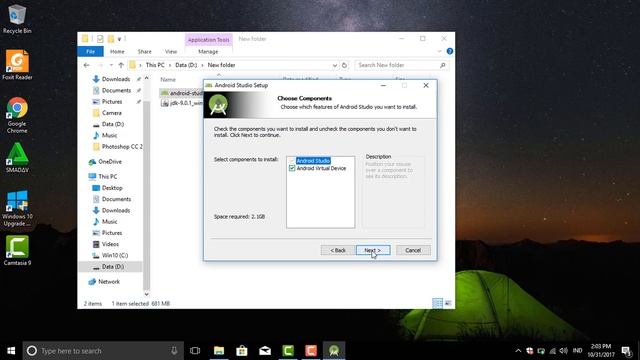
Task: Open the File tab in Explorer
Action: pos(91,51)
